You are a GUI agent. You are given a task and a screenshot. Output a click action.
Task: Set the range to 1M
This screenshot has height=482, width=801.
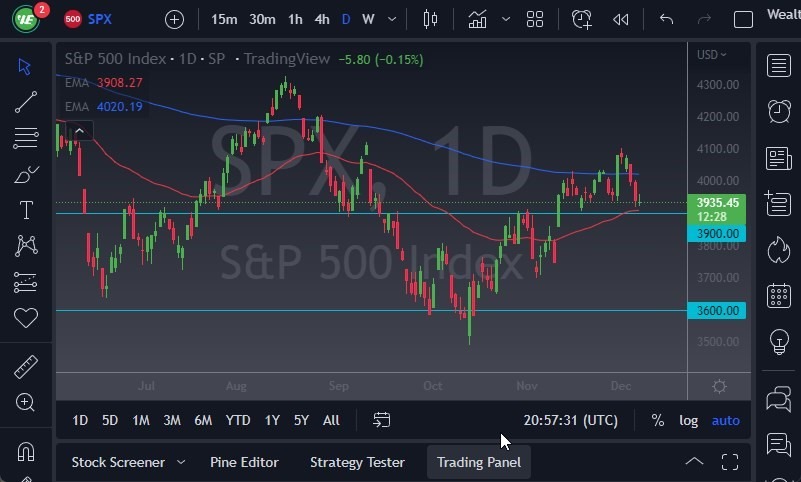(141, 420)
